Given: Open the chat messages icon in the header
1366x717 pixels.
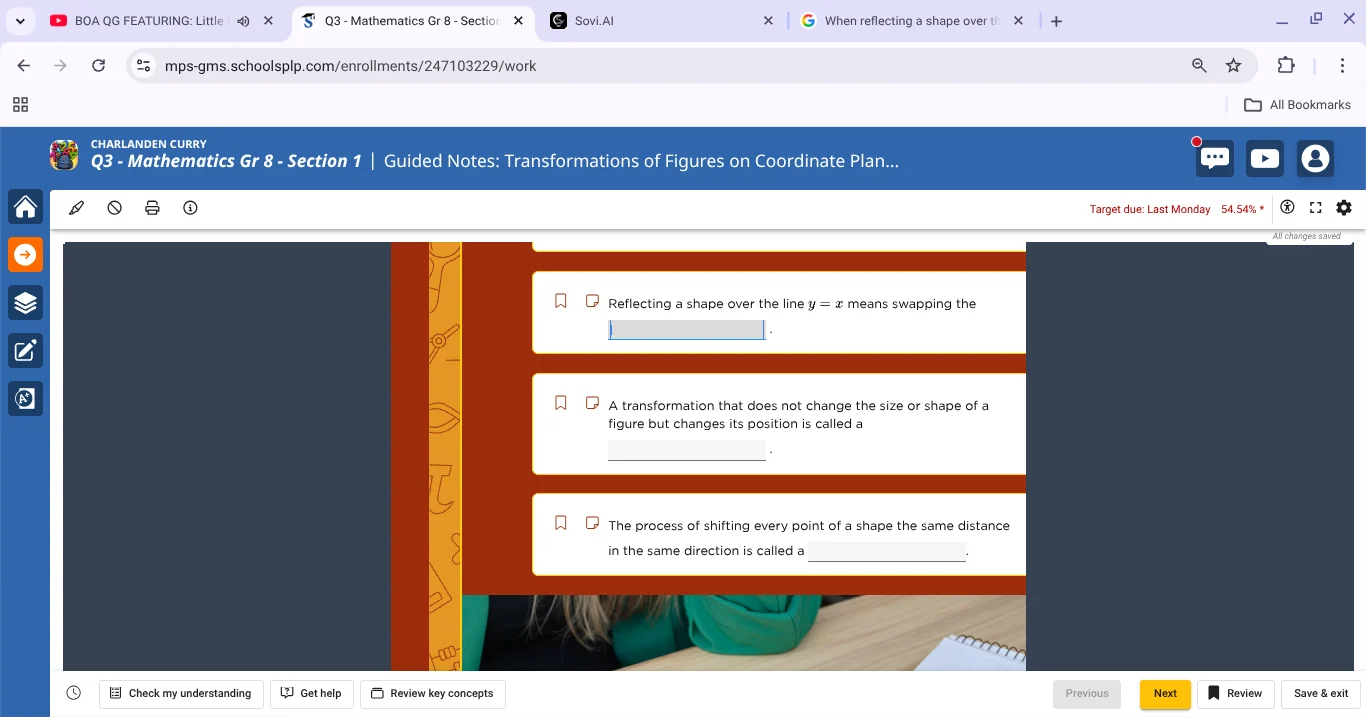Looking at the screenshot, I should click(x=1215, y=159).
